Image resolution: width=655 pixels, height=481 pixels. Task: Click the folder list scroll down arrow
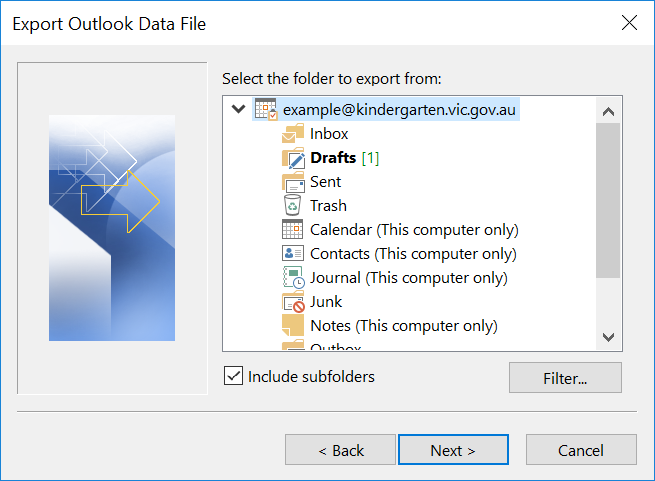click(608, 337)
